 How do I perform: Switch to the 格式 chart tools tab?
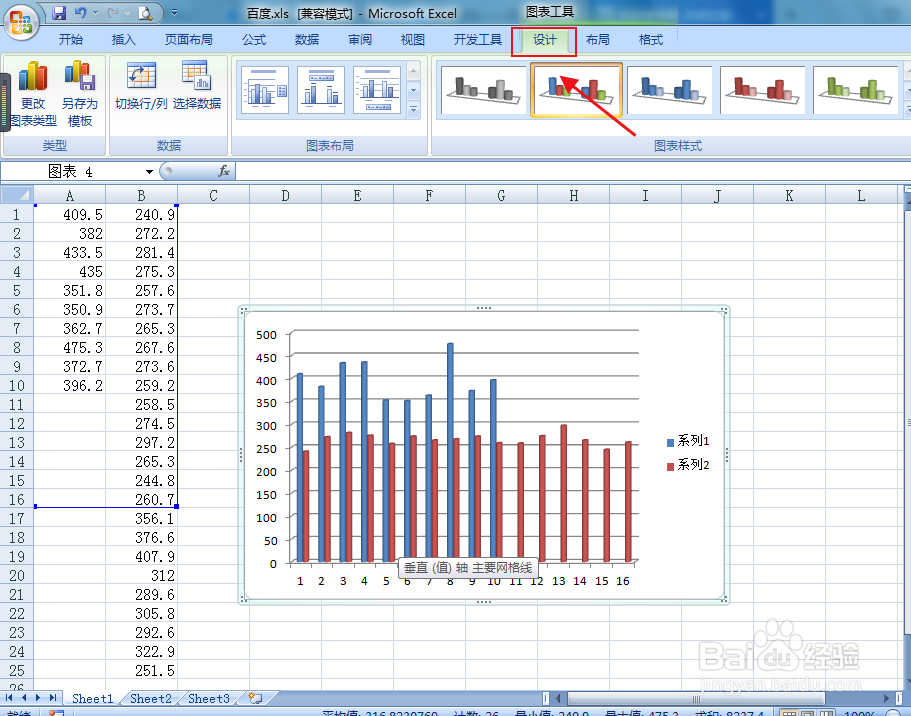(650, 40)
